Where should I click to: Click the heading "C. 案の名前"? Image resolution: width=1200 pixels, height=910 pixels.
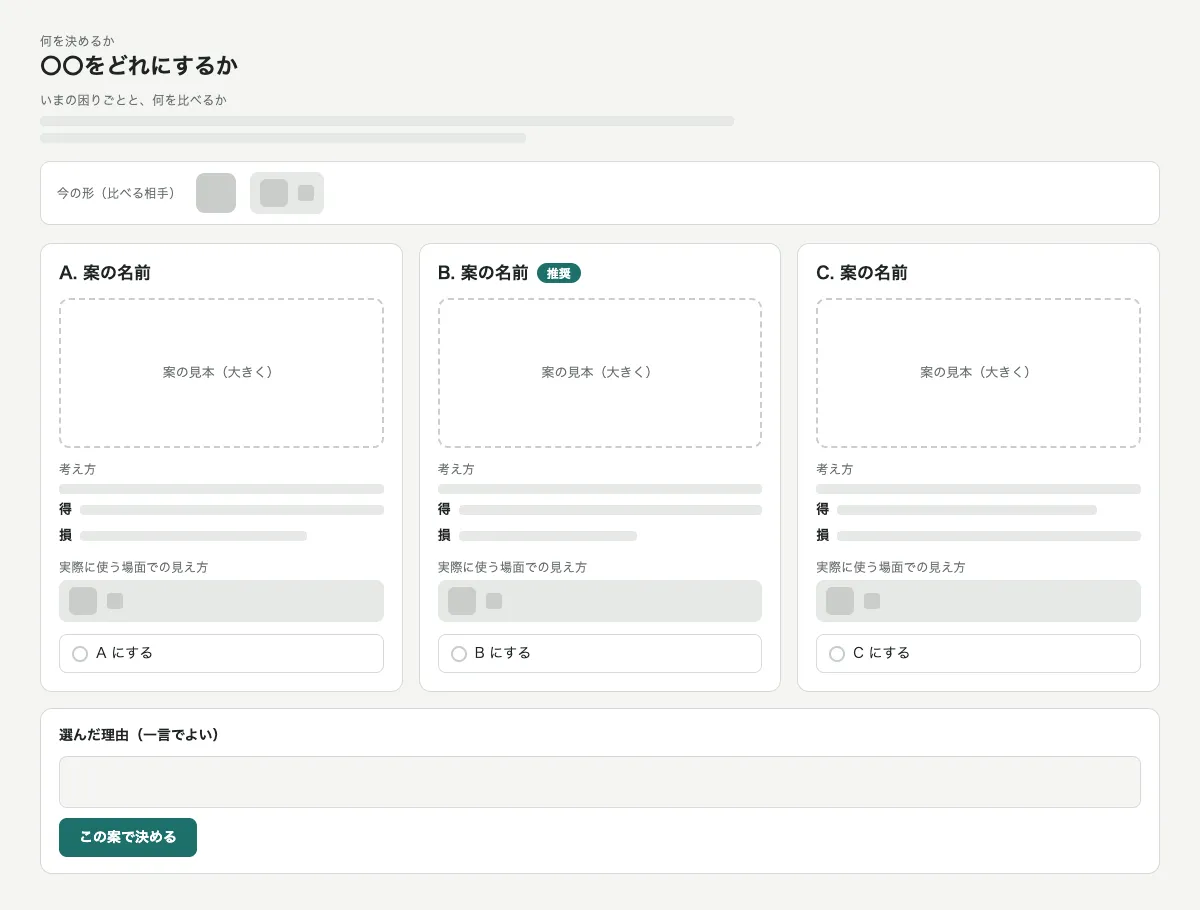point(862,273)
